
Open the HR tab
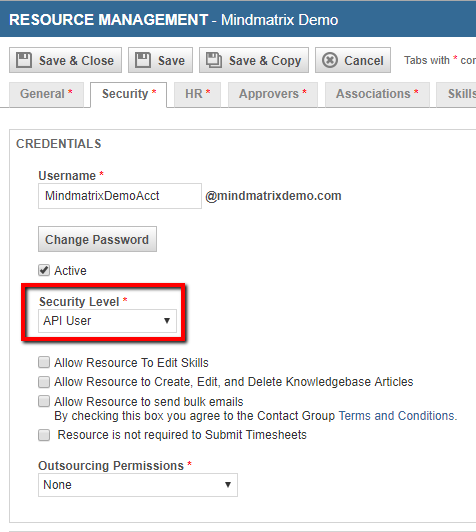click(197, 94)
